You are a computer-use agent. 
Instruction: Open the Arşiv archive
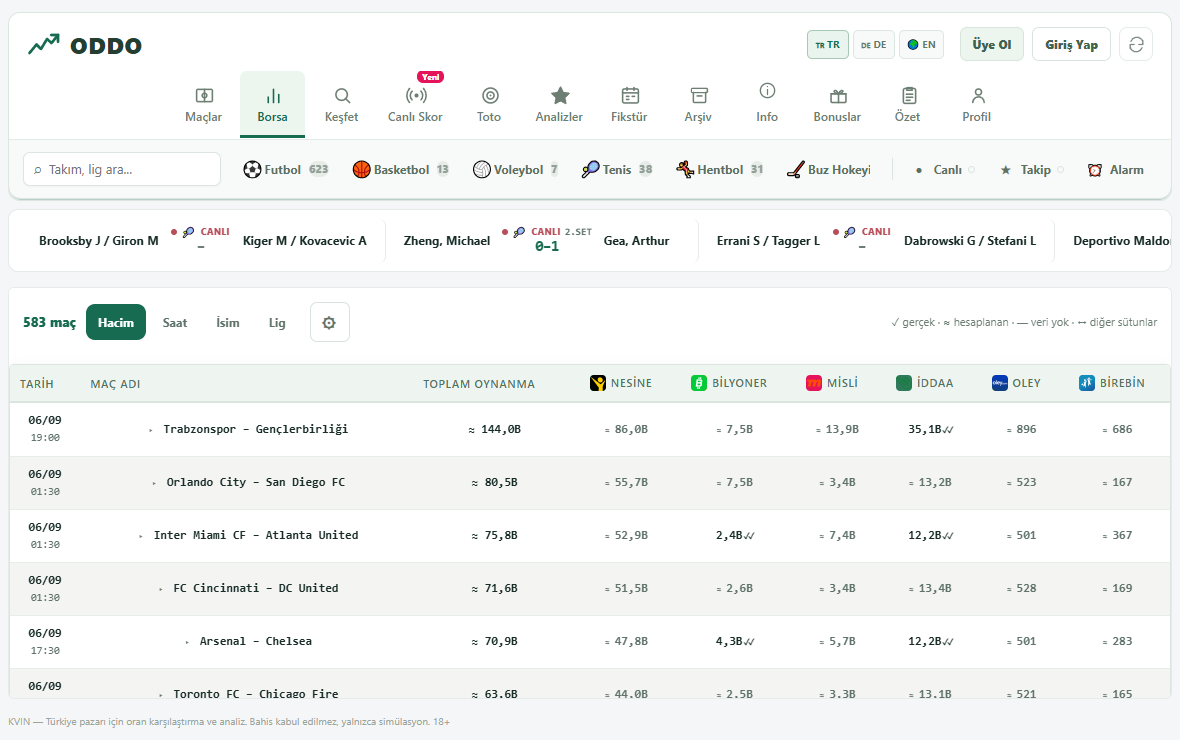[x=698, y=105]
